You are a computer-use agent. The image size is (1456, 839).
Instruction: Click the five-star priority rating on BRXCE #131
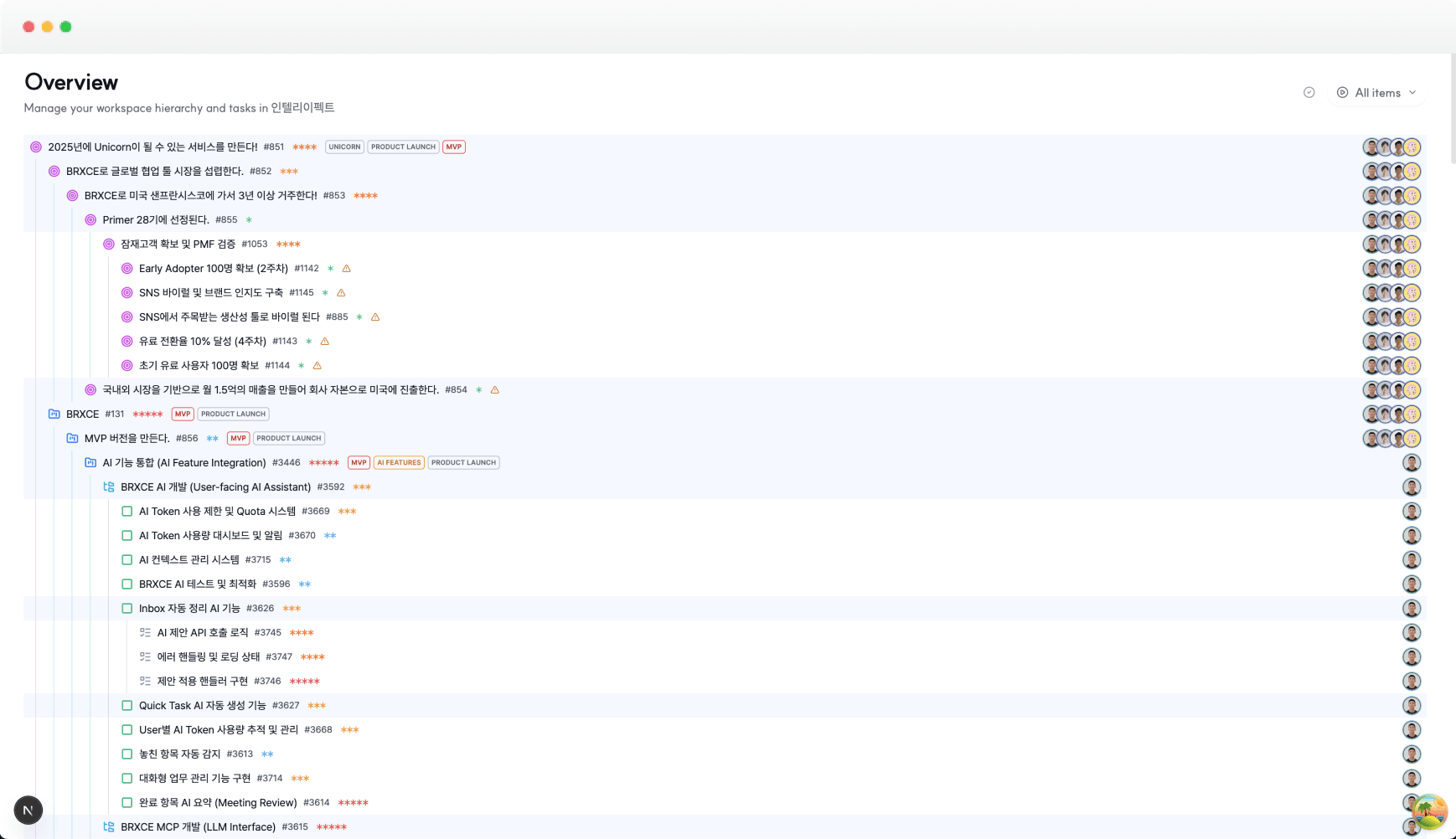147,414
